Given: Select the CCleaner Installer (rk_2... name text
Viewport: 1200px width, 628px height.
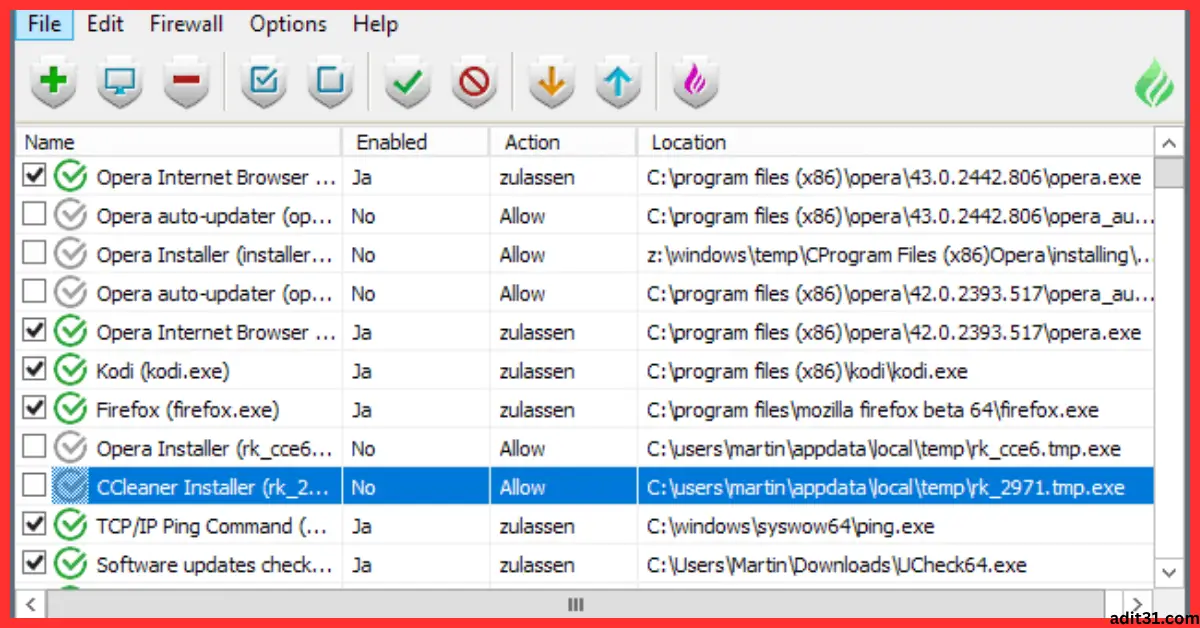Looking at the screenshot, I should coord(214,487).
